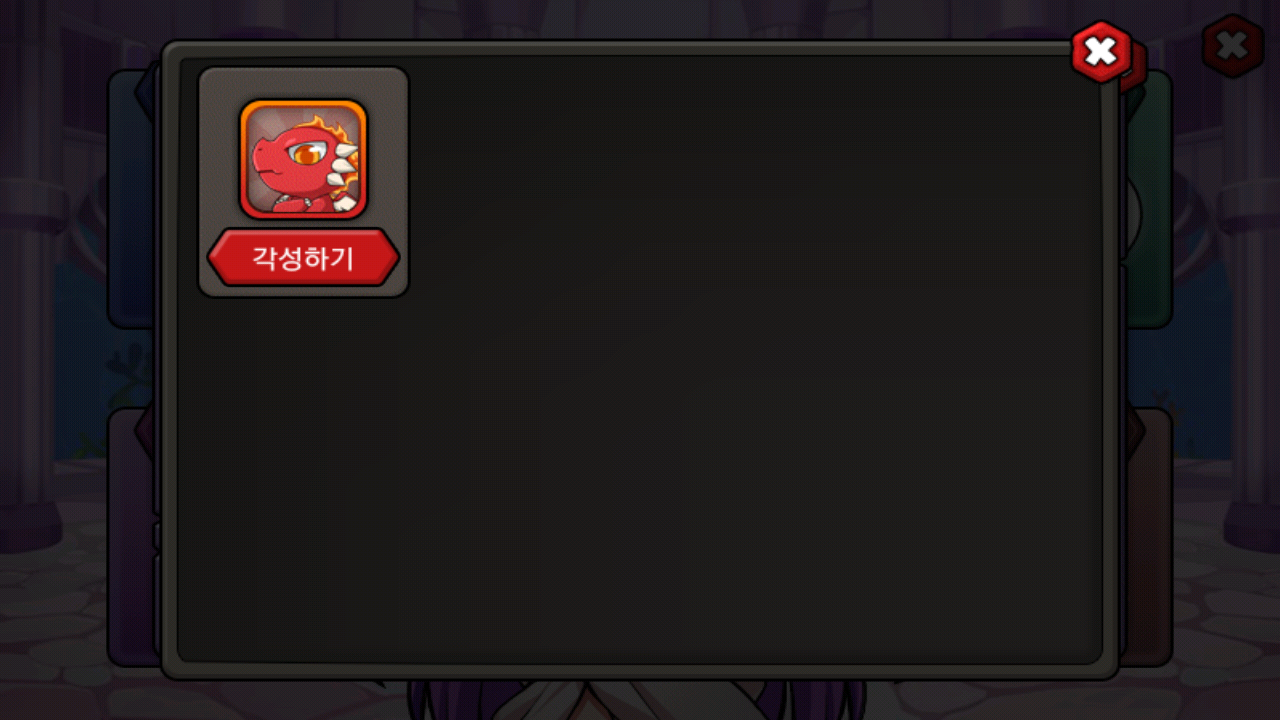Tap the 각성하기 awaken button

pyautogui.click(x=303, y=258)
